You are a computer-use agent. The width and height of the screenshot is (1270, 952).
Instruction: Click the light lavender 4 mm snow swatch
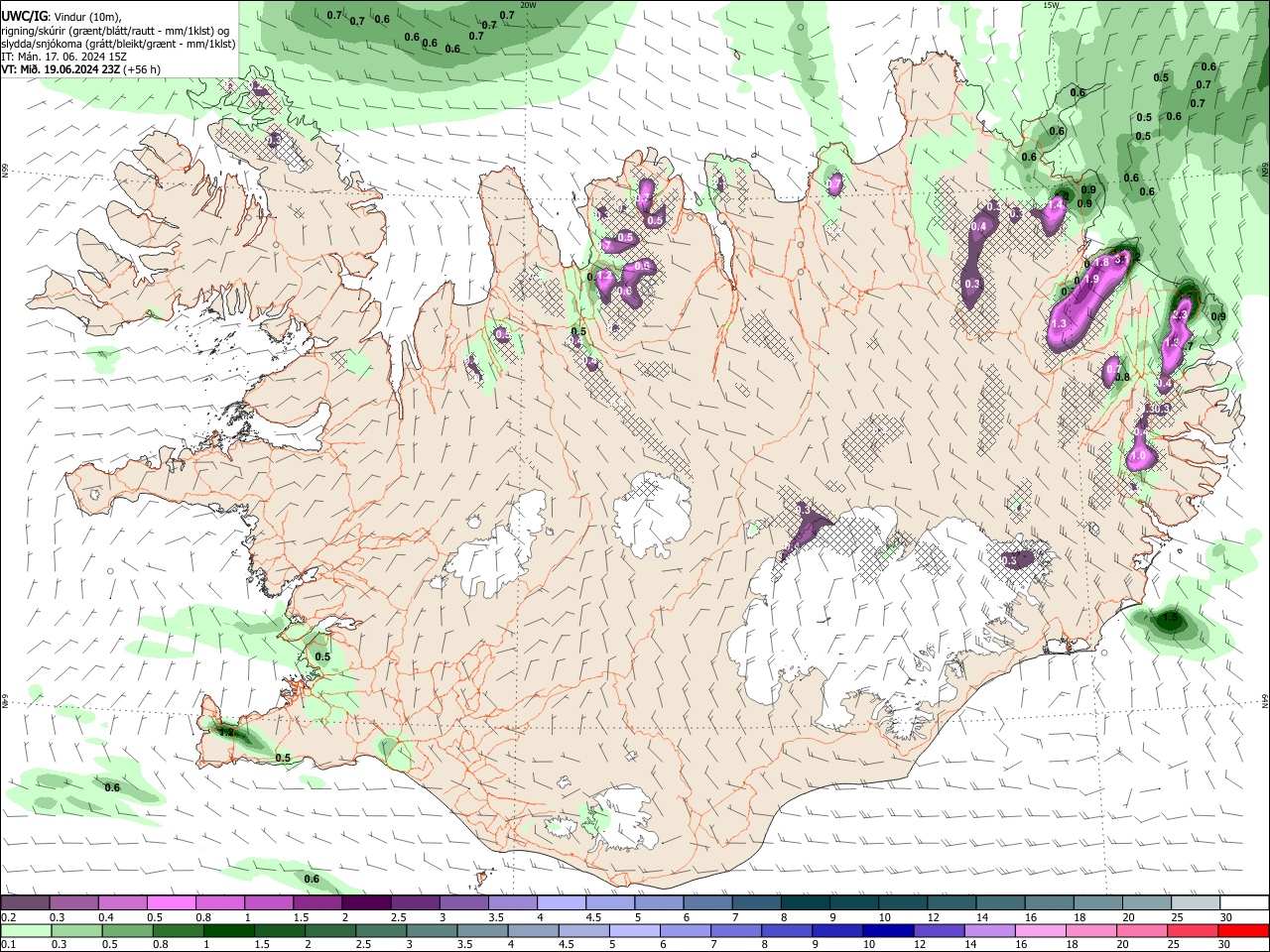point(561,902)
